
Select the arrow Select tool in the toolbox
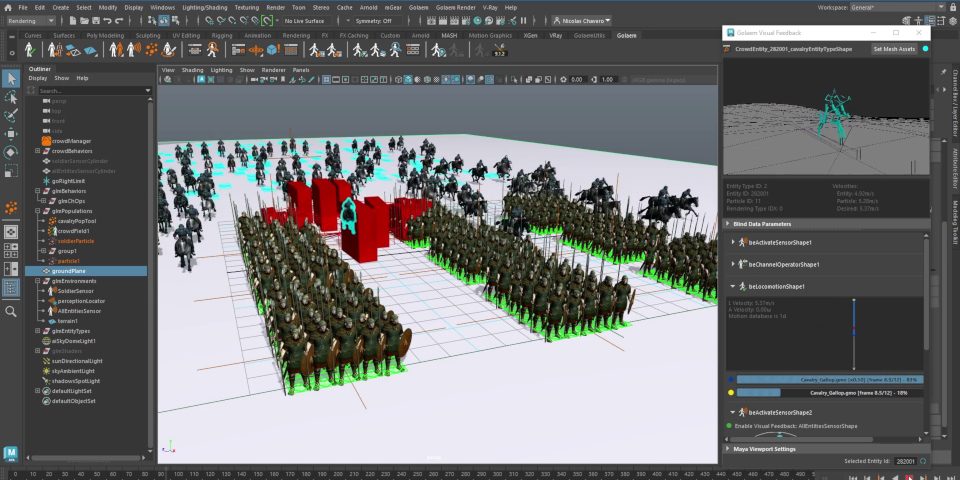point(11,78)
